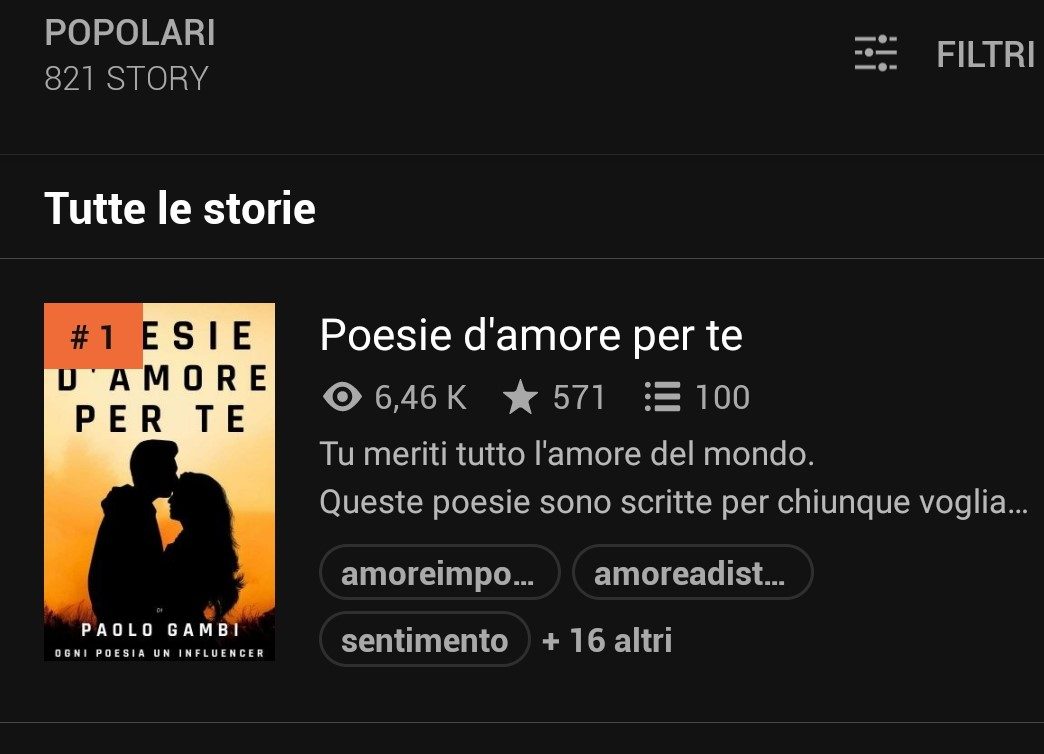The image size is (1044, 754).
Task: Click the 821 STORY count
Action: pyautogui.click(x=127, y=79)
